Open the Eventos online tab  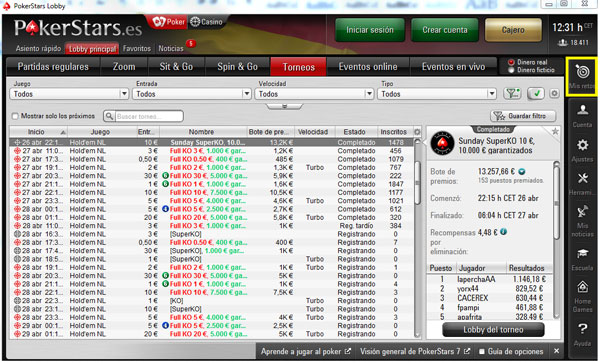coord(368,67)
